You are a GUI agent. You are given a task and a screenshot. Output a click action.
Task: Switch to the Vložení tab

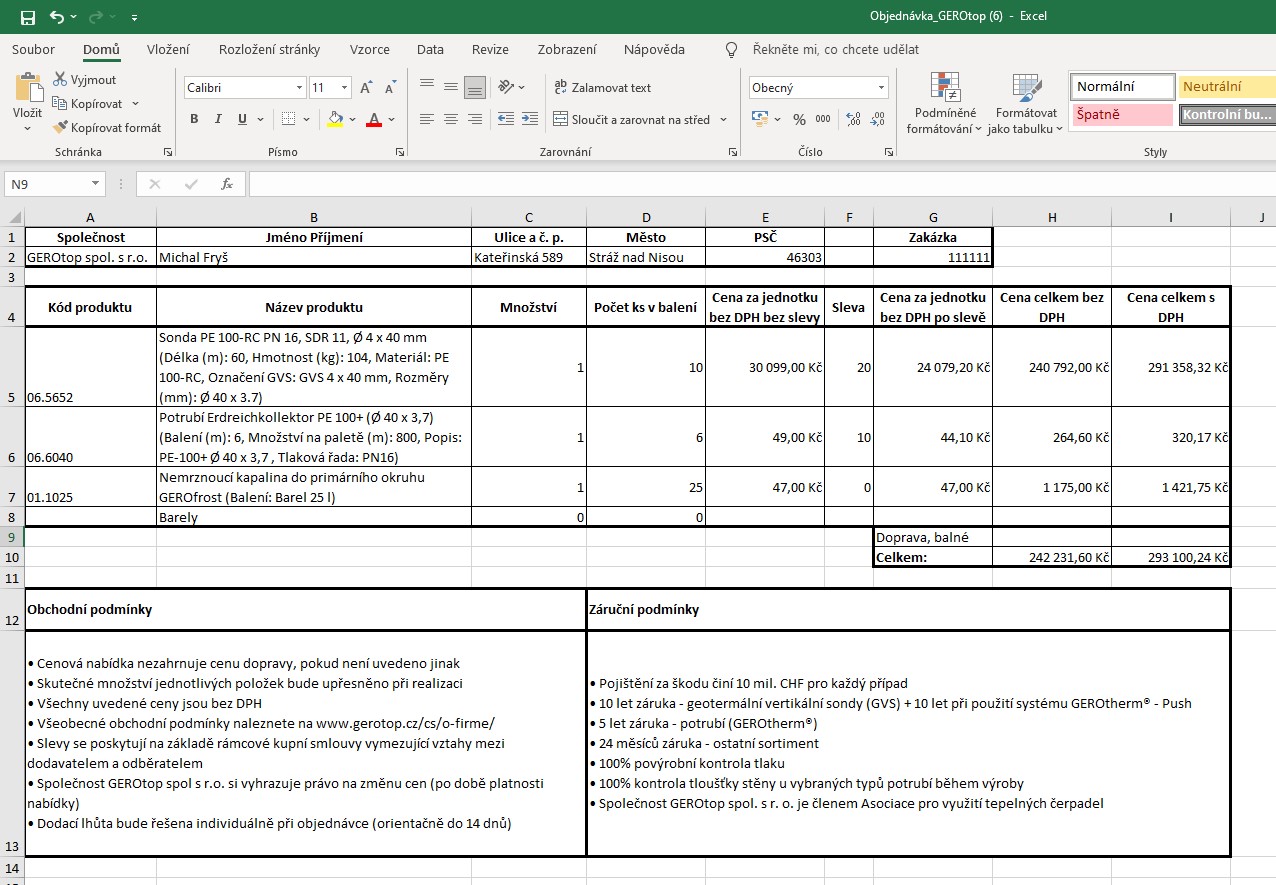(168, 49)
